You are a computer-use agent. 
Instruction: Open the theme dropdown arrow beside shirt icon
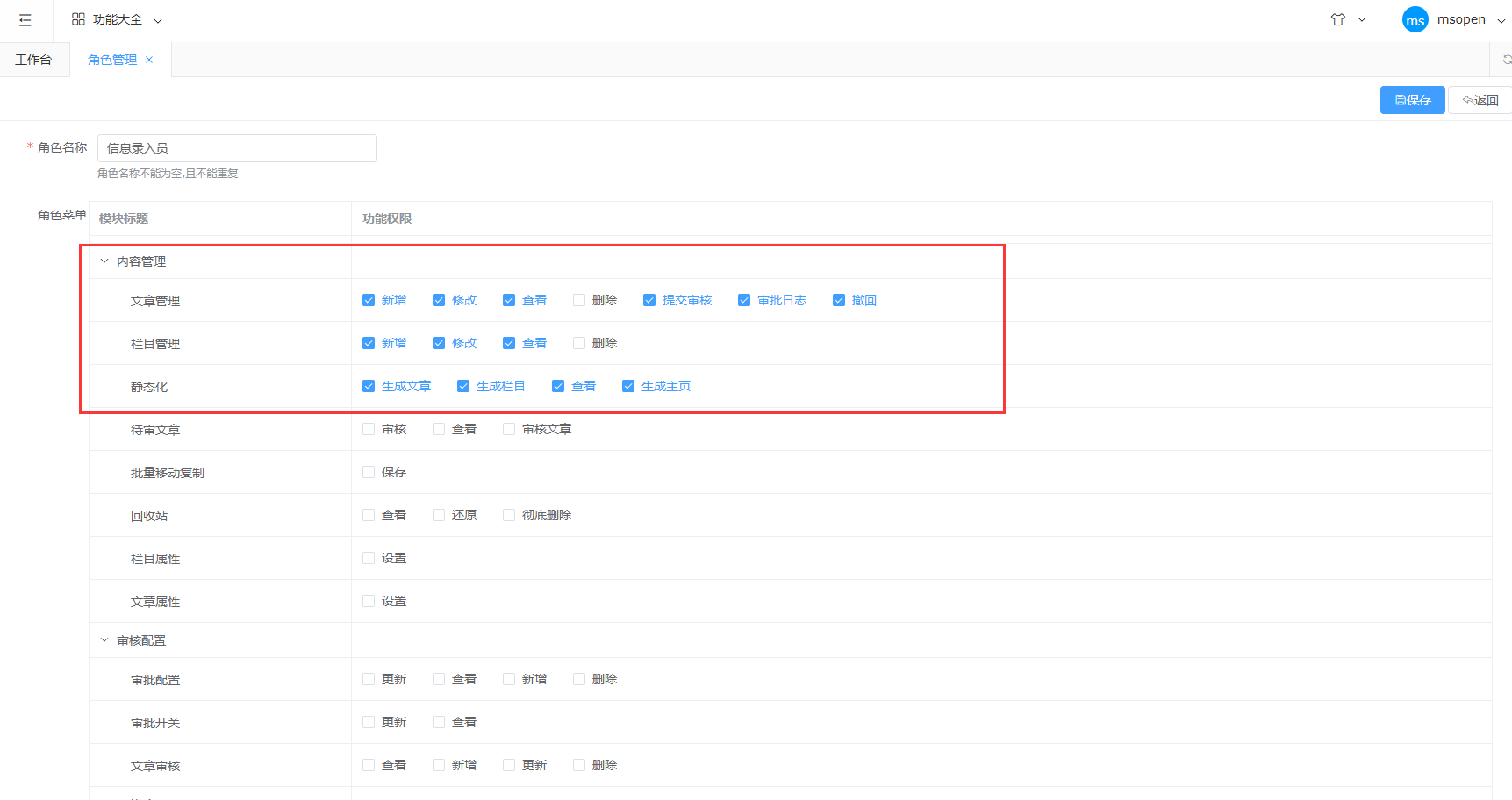tap(1362, 19)
